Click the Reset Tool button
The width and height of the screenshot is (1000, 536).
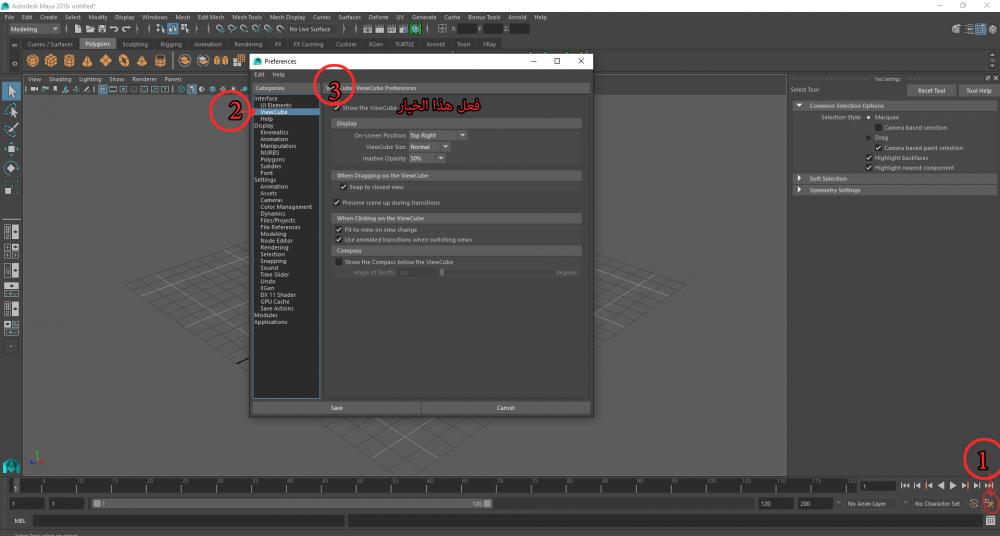[932, 91]
